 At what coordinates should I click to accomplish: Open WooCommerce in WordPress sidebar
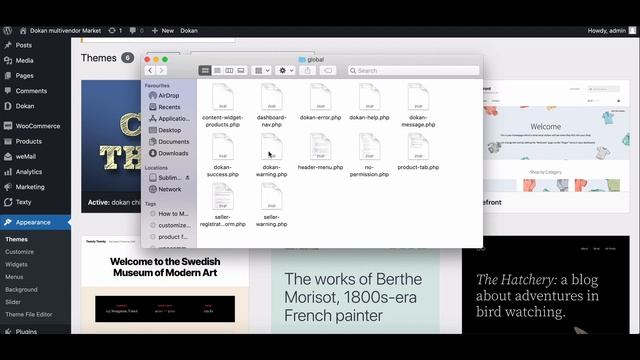(x=38, y=126)
